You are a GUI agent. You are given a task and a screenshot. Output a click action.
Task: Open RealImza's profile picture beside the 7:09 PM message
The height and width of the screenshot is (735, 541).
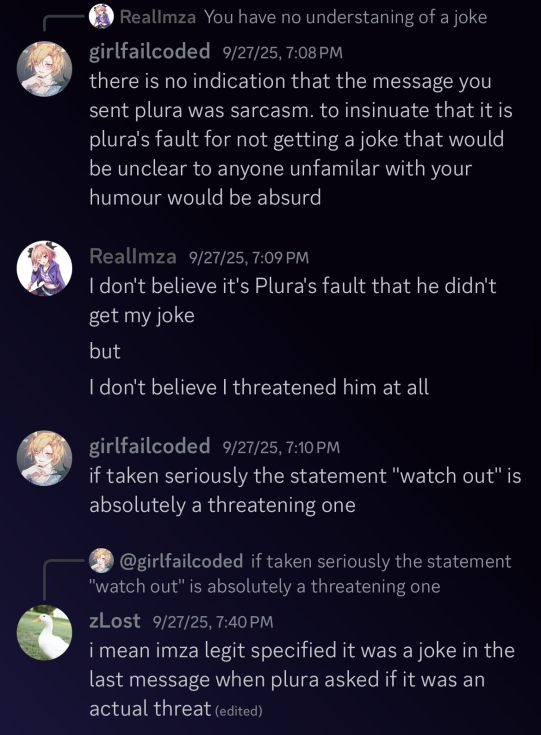(45, 269)
